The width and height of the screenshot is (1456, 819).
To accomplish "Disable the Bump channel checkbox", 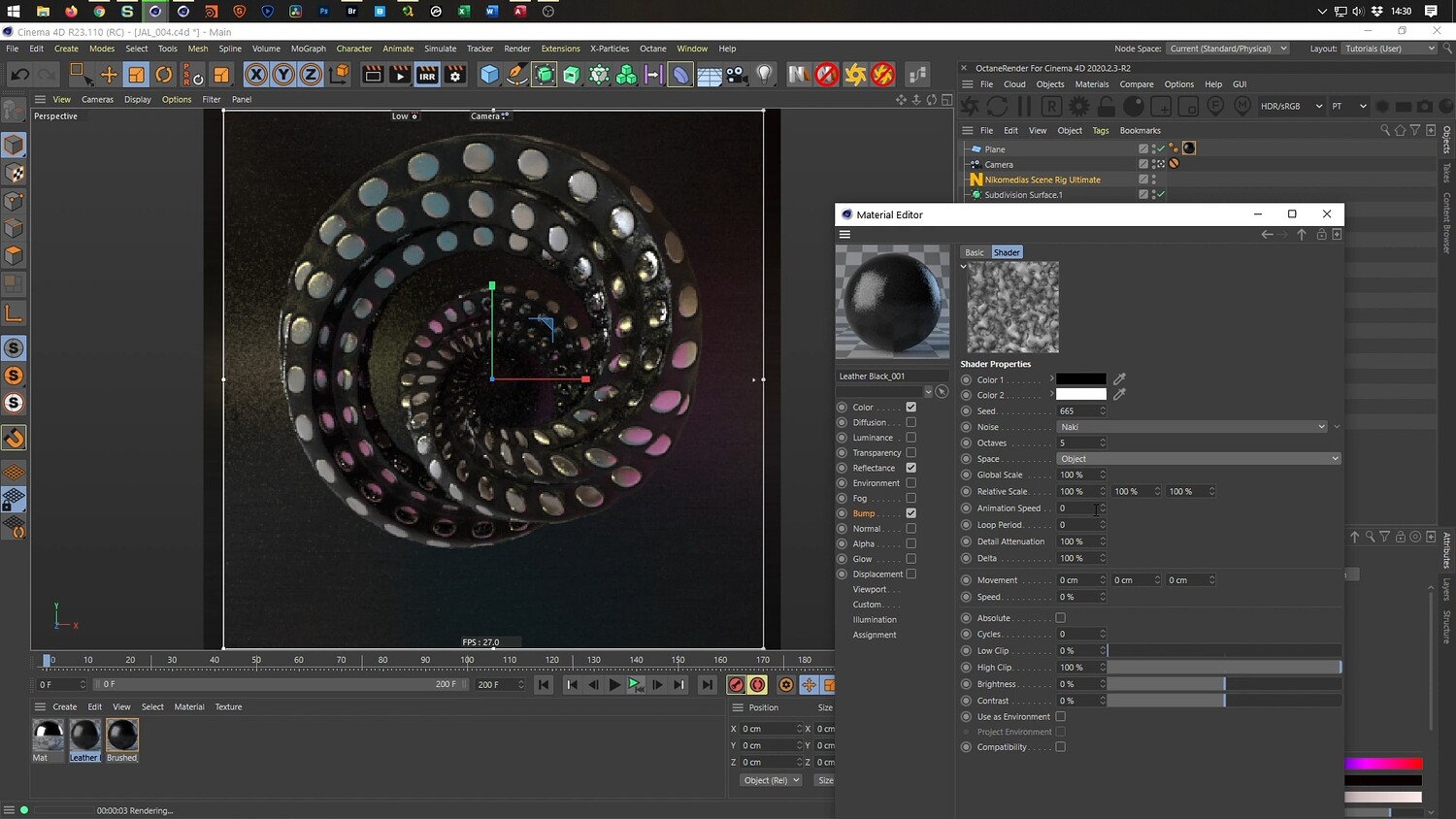I will [910, 513].
